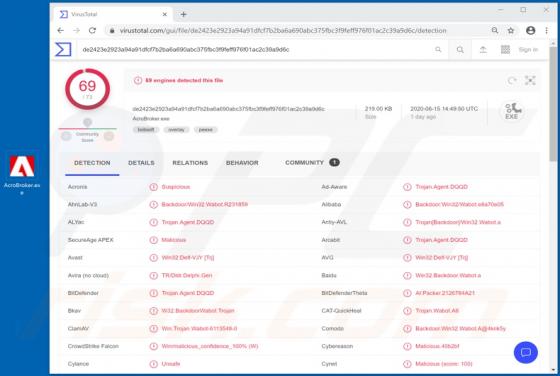560x376 pixels.
Task: Open the Chrome profile icon
Action: click(531, 31)
